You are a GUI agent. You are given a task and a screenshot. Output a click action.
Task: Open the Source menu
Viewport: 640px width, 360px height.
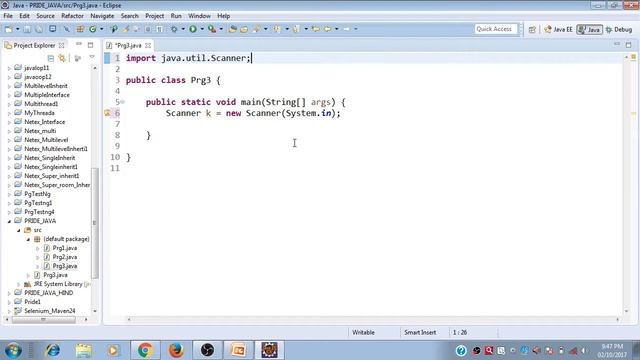click(x=45, y=16)
